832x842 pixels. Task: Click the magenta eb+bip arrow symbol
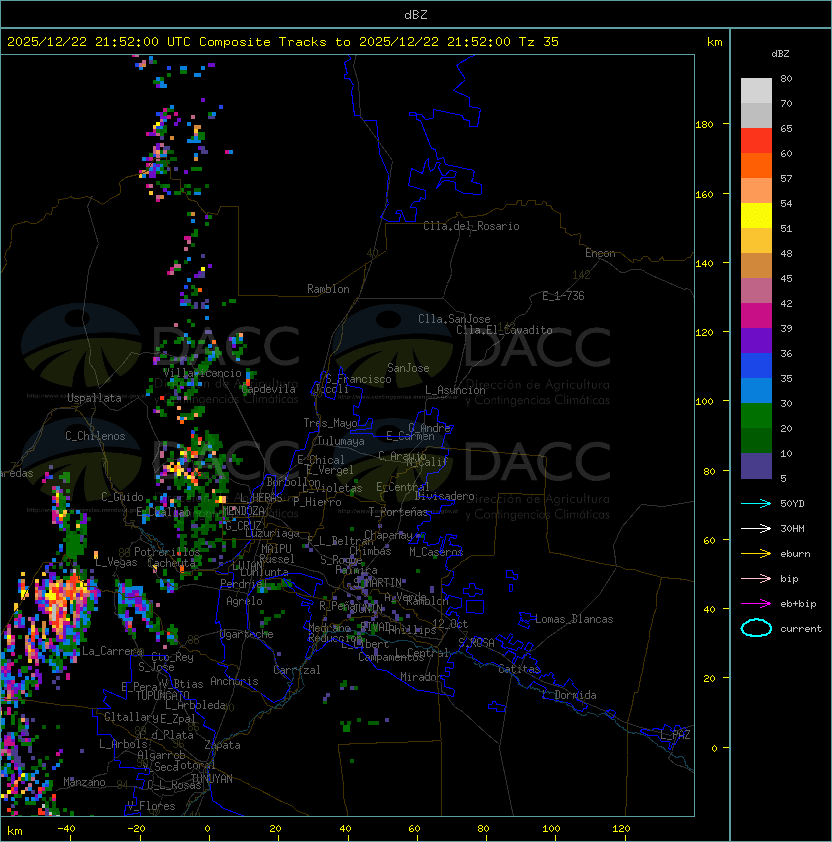pos(756,604)
